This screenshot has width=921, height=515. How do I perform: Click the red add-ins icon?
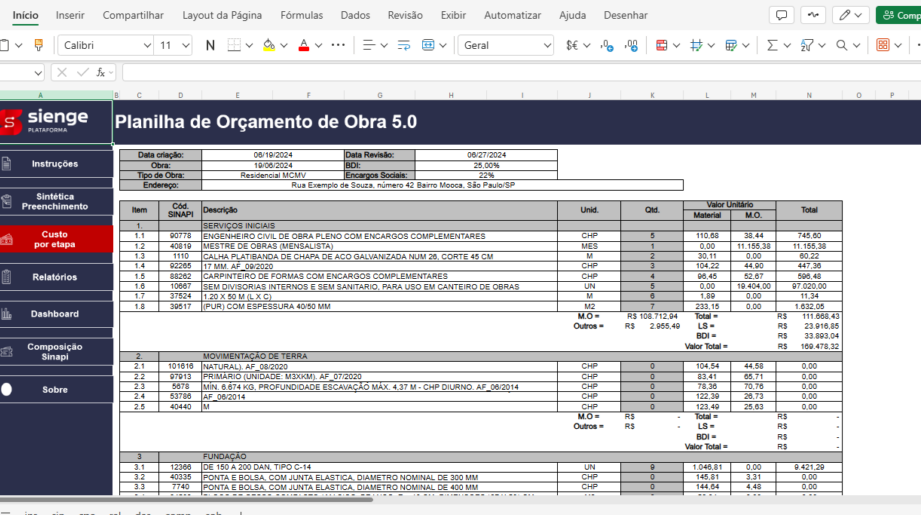click(883, 45)
